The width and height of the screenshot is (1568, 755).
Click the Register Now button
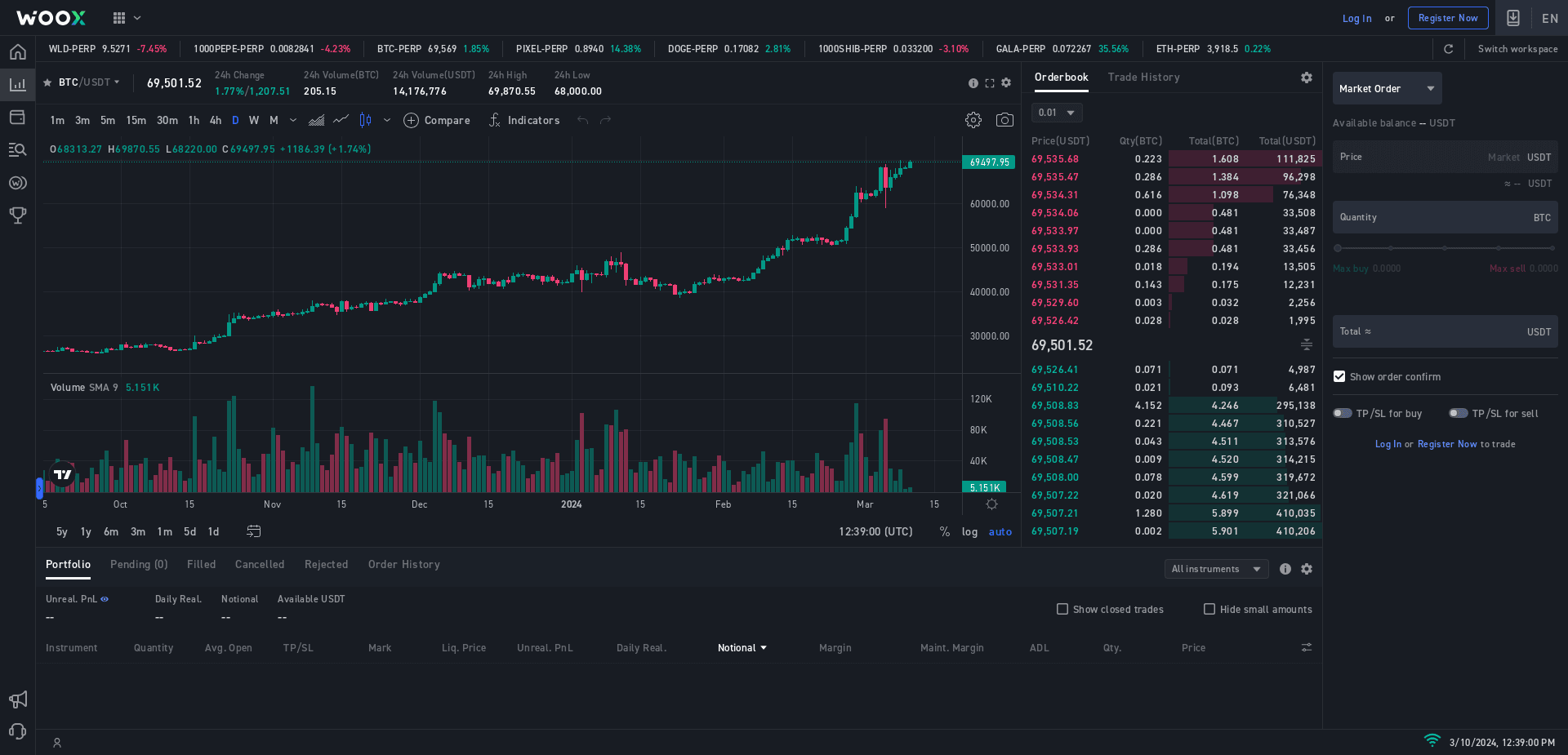[1448, 17]
